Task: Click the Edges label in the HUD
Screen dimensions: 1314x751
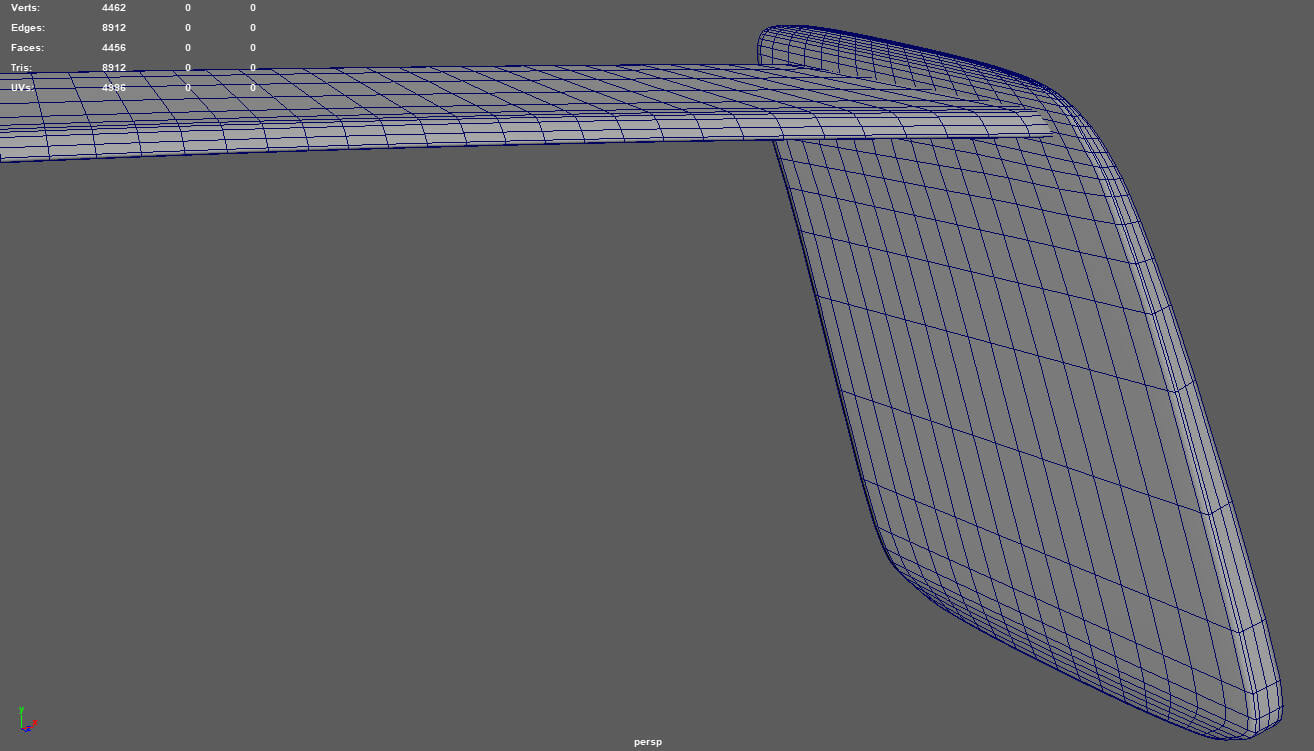Action: point(27,28)
